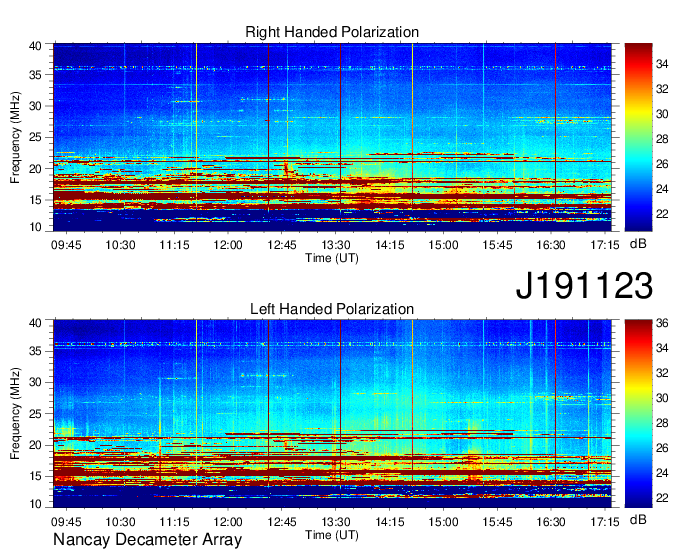Screen dimensions: 680x552
Task: Click the 30 tick on Right Handed colorbar
Action: 662,114
